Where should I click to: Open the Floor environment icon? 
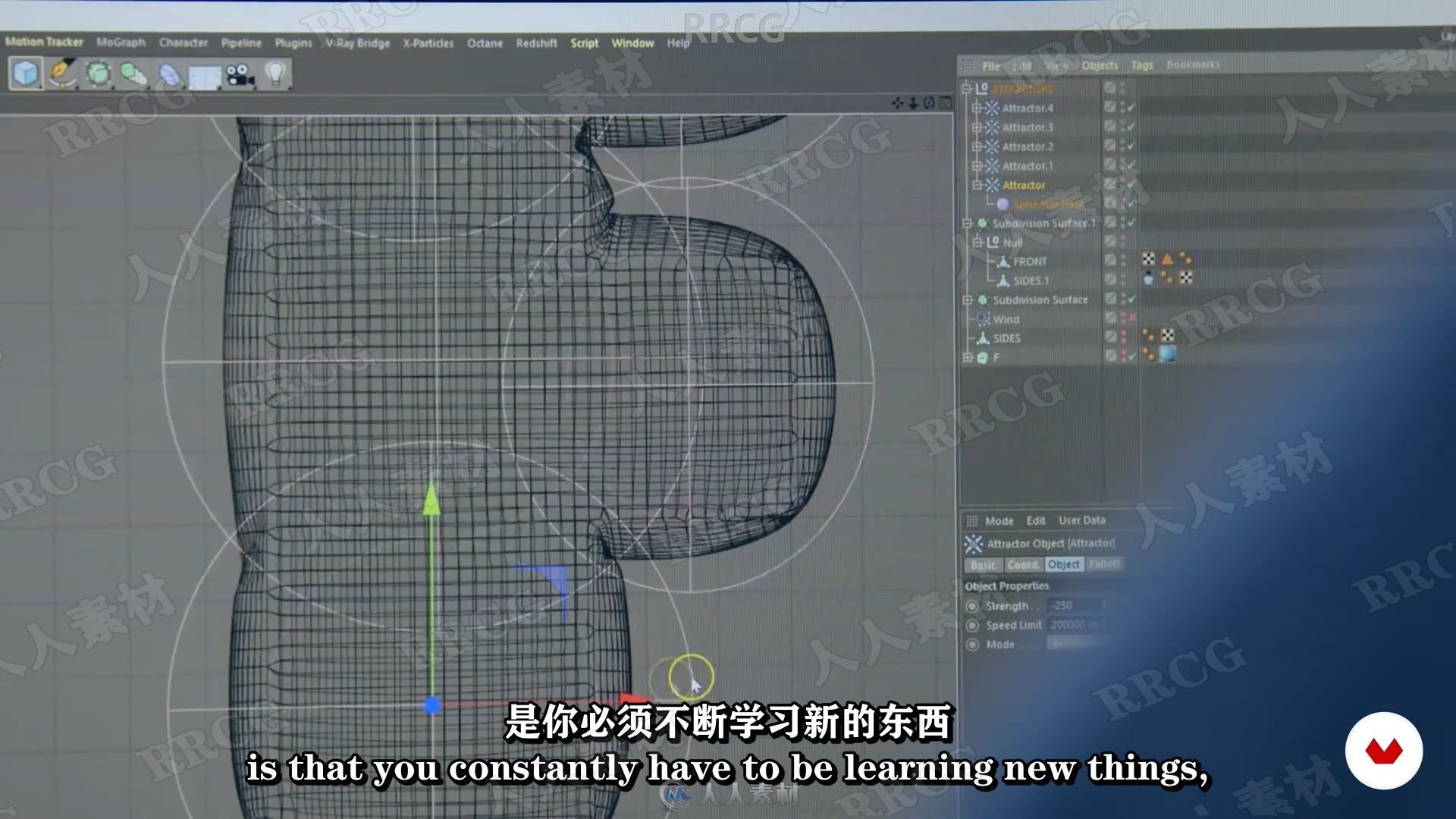[x=205, y=77]
